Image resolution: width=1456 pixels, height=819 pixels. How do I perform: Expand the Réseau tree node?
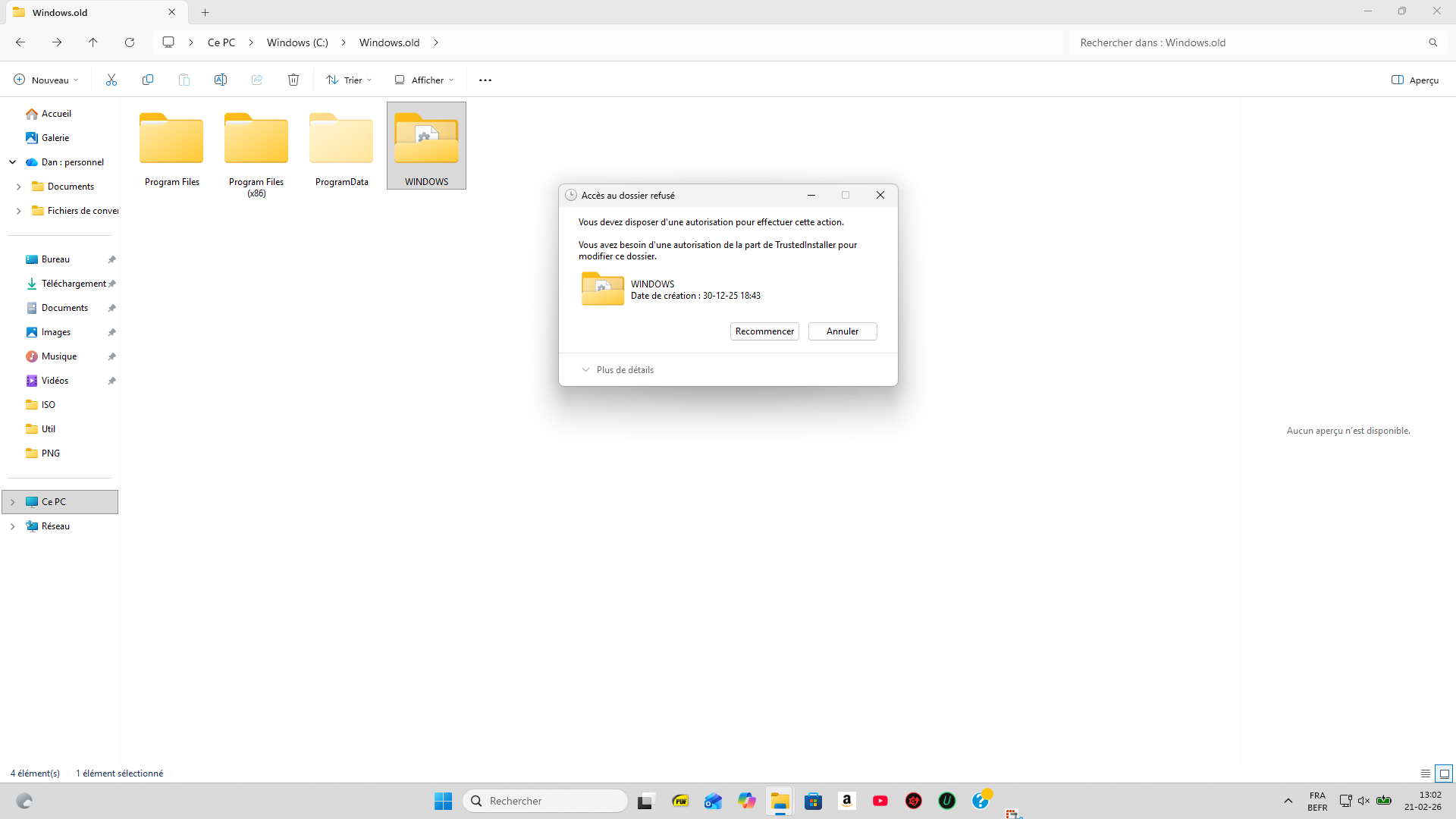(x=12, y=526)
